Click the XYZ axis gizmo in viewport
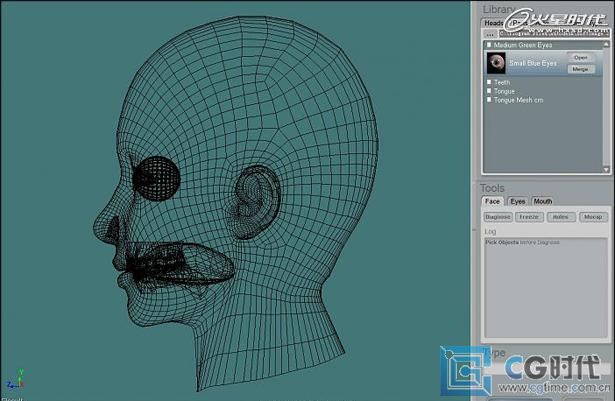 click(16, 379)
